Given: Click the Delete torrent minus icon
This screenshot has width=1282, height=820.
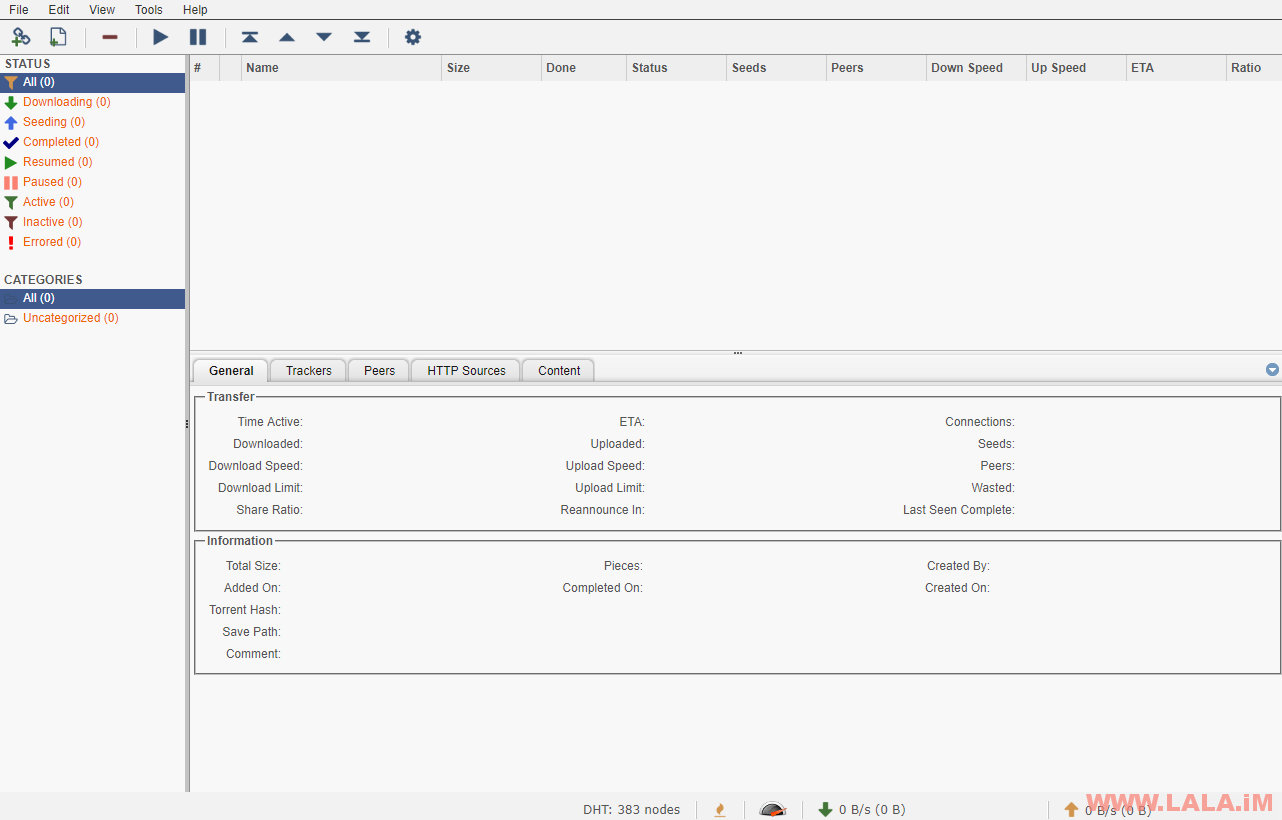Looking at the screenshot, I should pos(110,37).
